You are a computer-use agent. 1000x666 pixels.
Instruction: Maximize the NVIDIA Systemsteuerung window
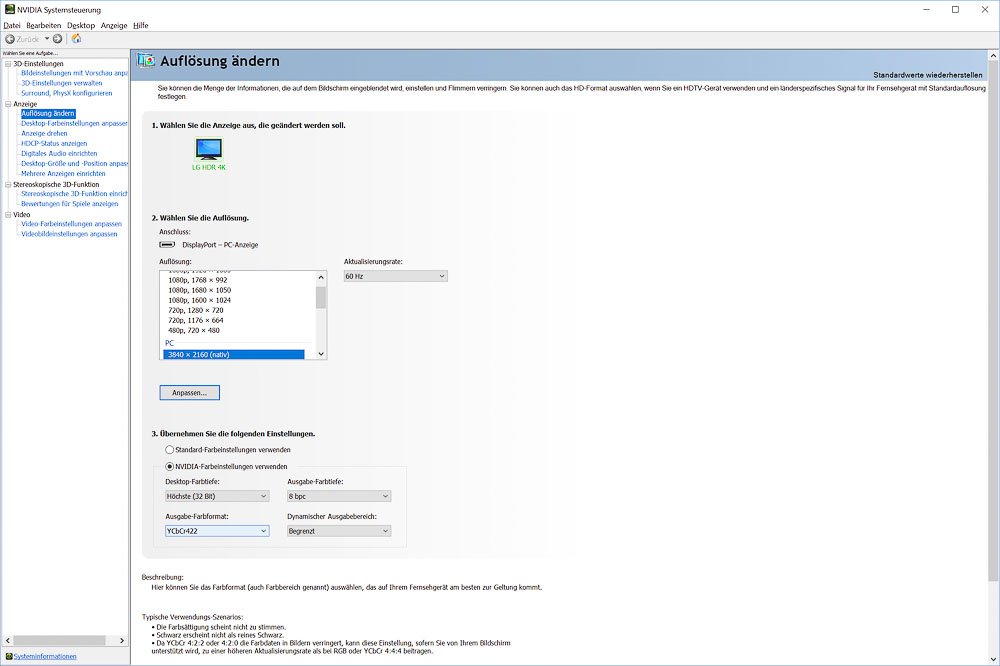pyautogui.click(x=955, y=10)
